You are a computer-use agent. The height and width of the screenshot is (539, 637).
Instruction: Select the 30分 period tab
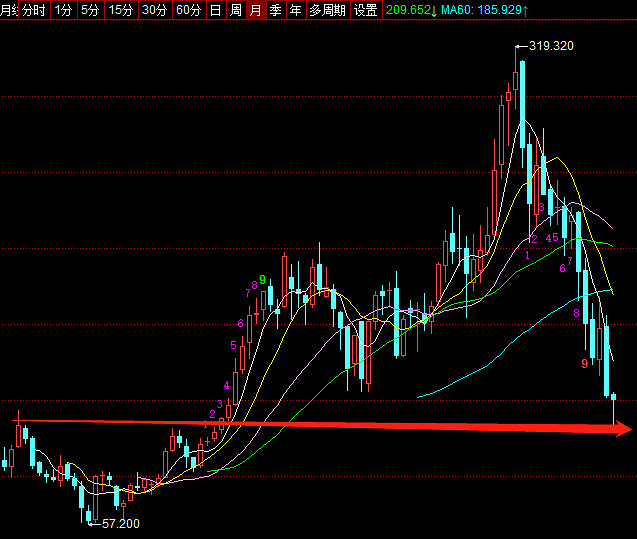pos(155,10)
